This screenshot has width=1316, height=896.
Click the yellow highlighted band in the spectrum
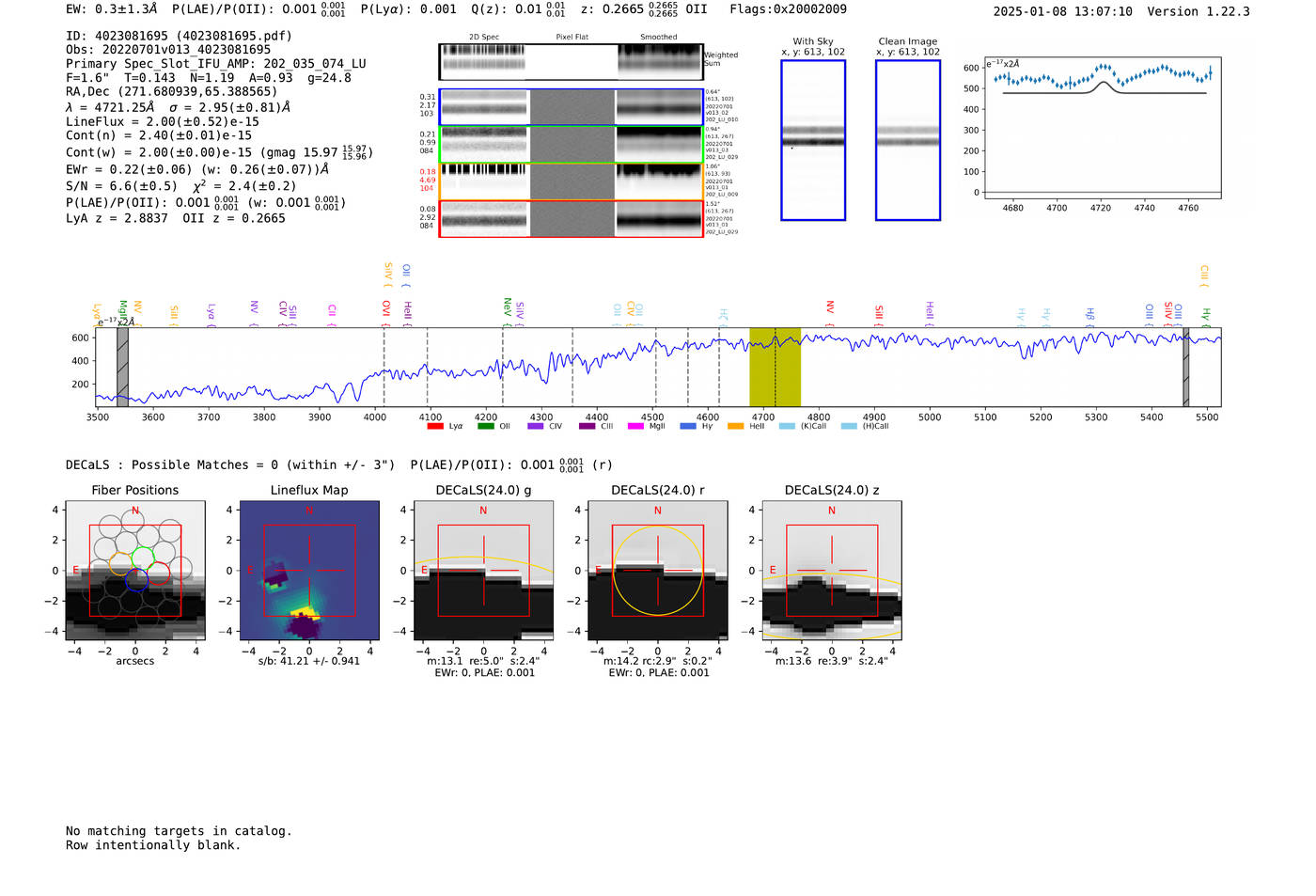tap(775, 367)
